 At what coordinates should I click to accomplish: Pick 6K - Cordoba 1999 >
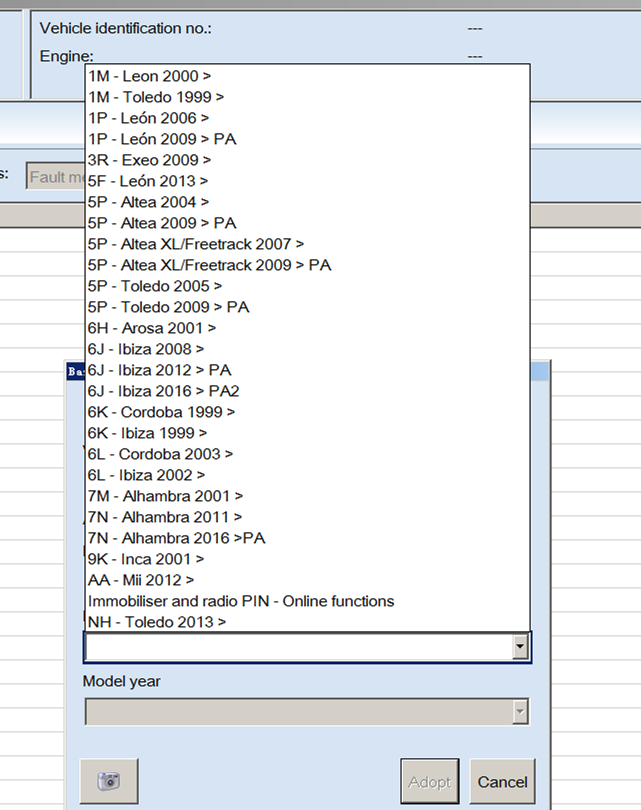pos(307,412)
